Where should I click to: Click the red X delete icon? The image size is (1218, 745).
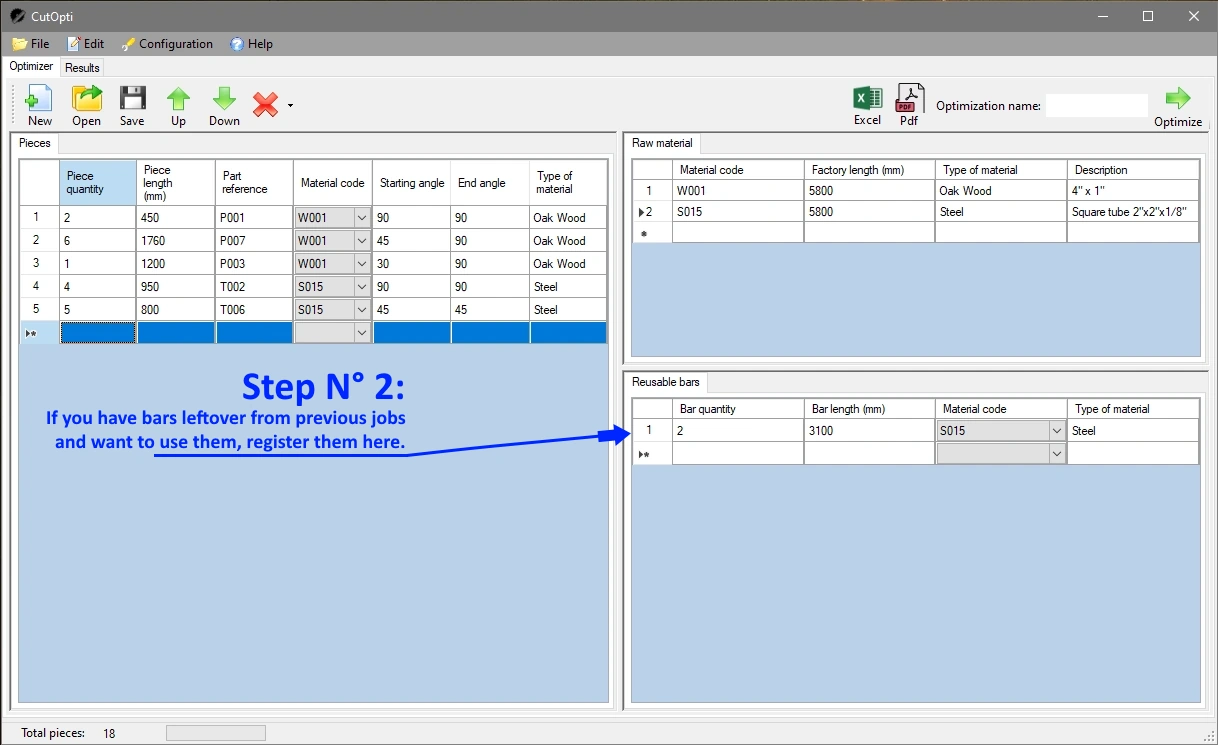[265, 104]
